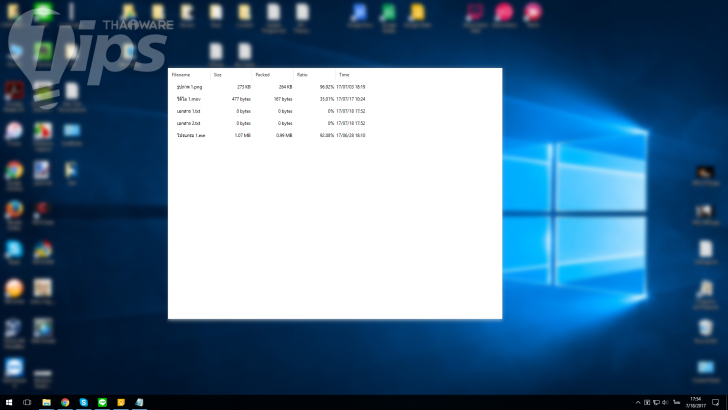Click the keyboard tray icon
The image size is (728, 410).
click(647, 403)
